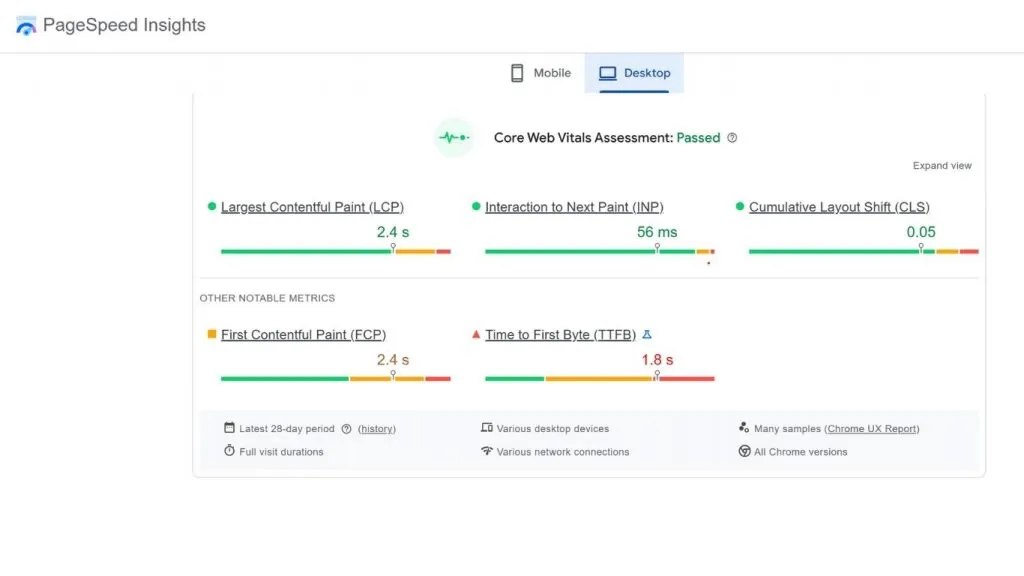
Task: Click the mobile phone icon
Action: tap(517, 73)
